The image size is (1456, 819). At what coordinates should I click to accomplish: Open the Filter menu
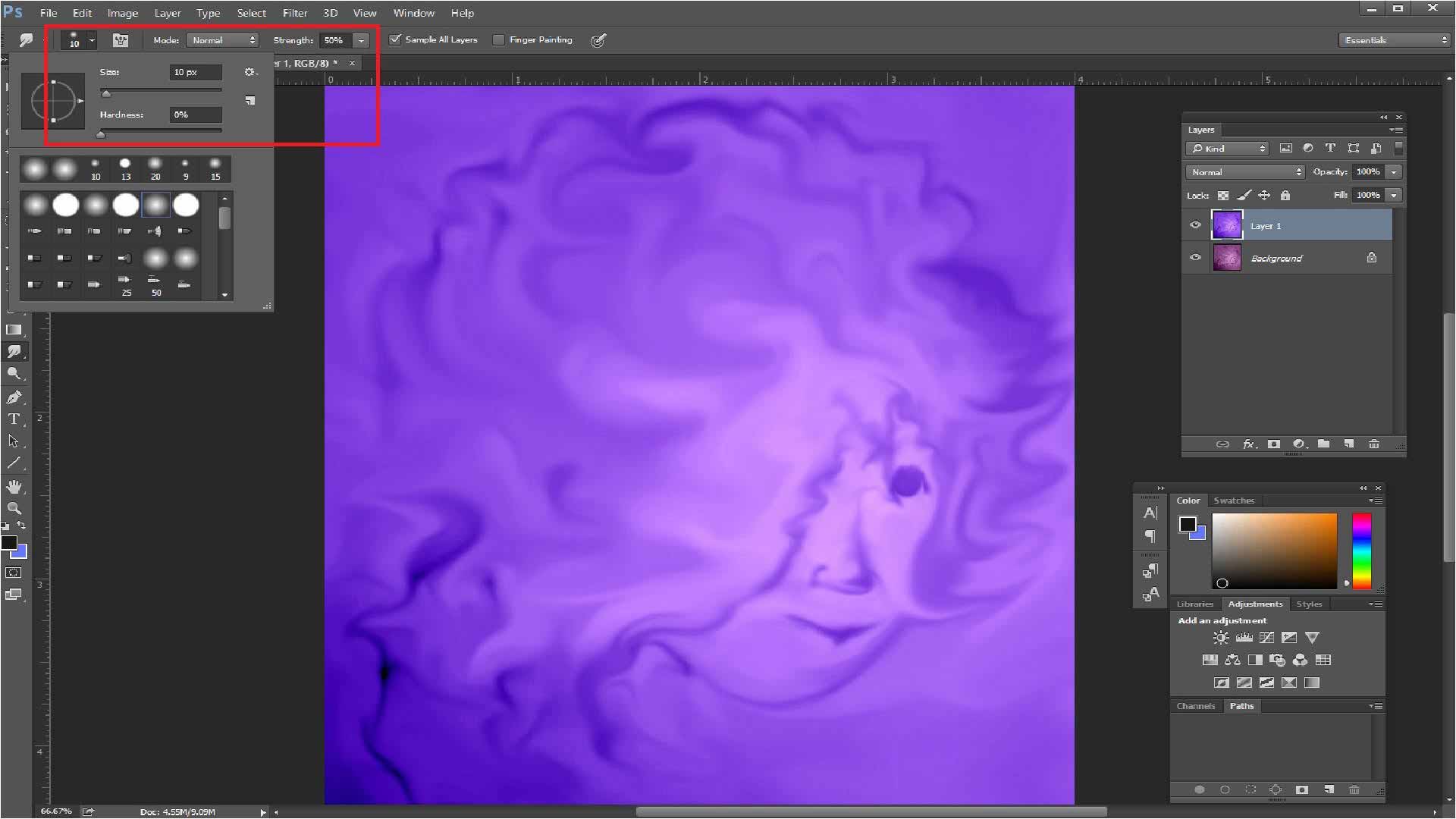pos(294,12)
